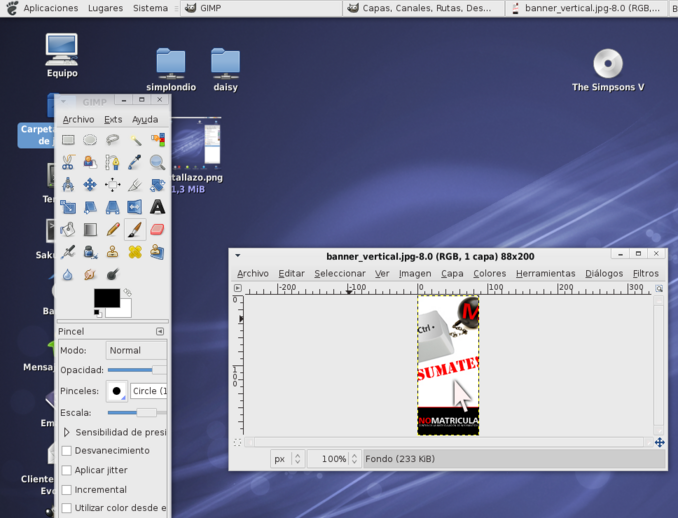Open the Filtros menu

click(646, 273)
